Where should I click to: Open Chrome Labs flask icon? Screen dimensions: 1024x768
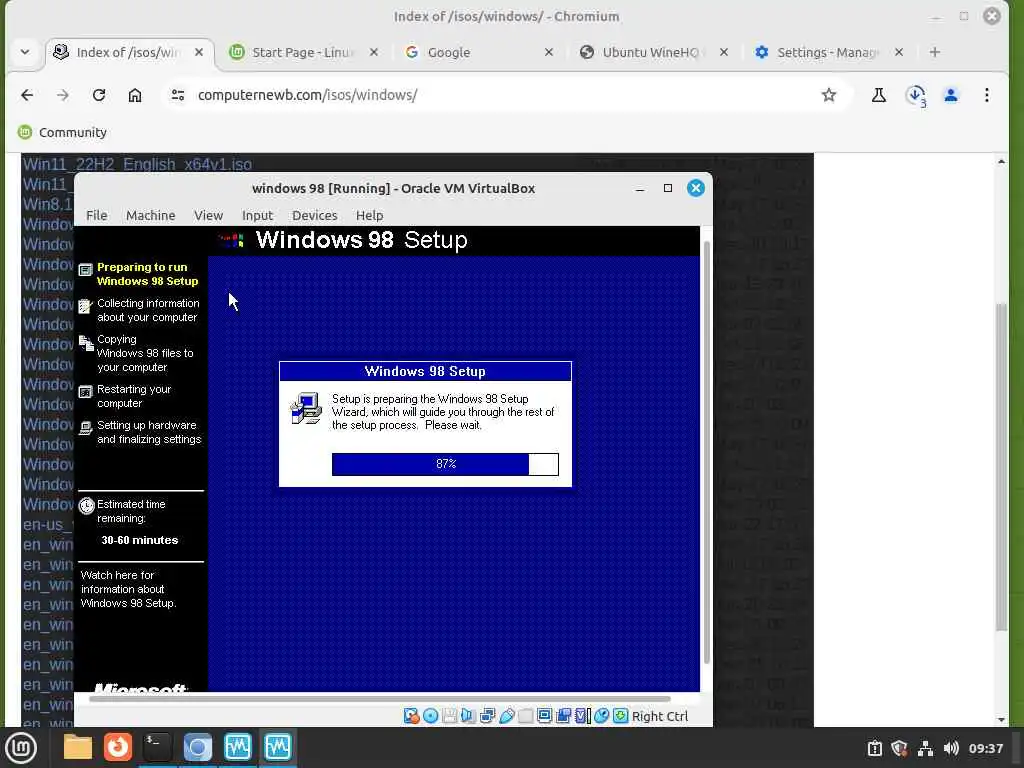click(878, 95)
